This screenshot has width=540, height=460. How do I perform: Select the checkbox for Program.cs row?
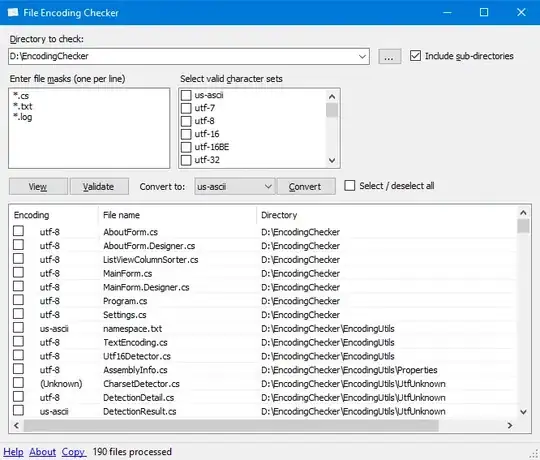click(x=18, y=300)
